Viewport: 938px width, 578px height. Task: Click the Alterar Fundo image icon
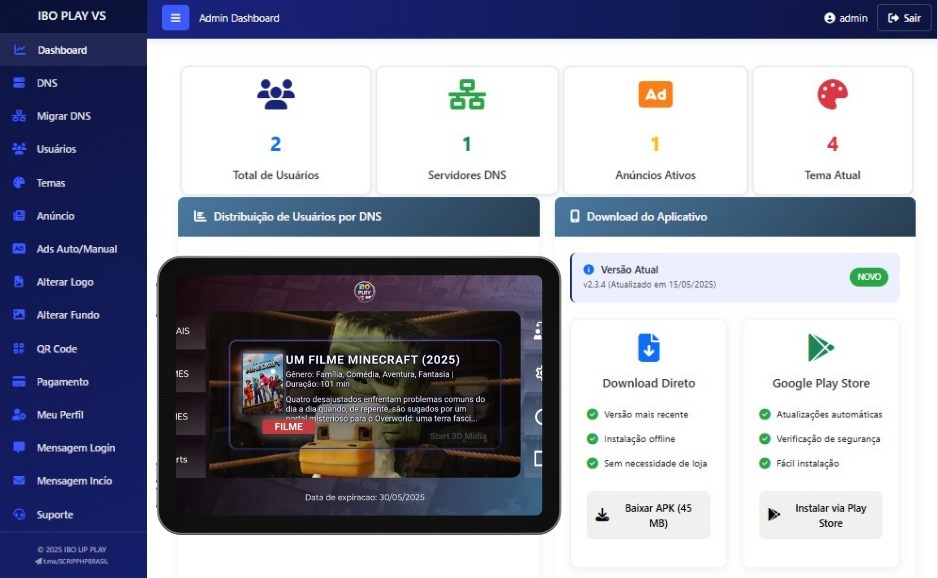[x=19, y=315]
